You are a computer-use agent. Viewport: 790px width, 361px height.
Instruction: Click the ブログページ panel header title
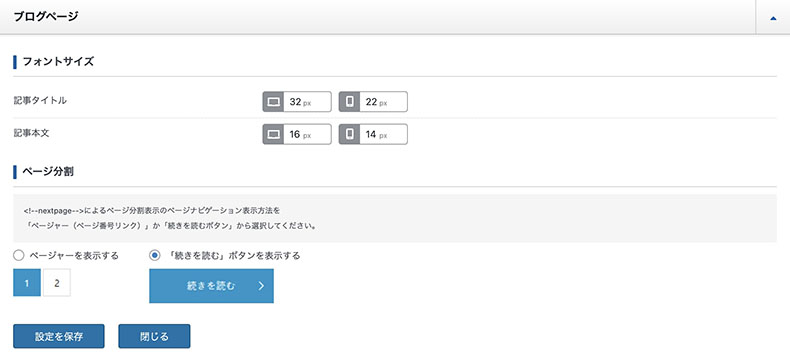(x=46, y=17)
